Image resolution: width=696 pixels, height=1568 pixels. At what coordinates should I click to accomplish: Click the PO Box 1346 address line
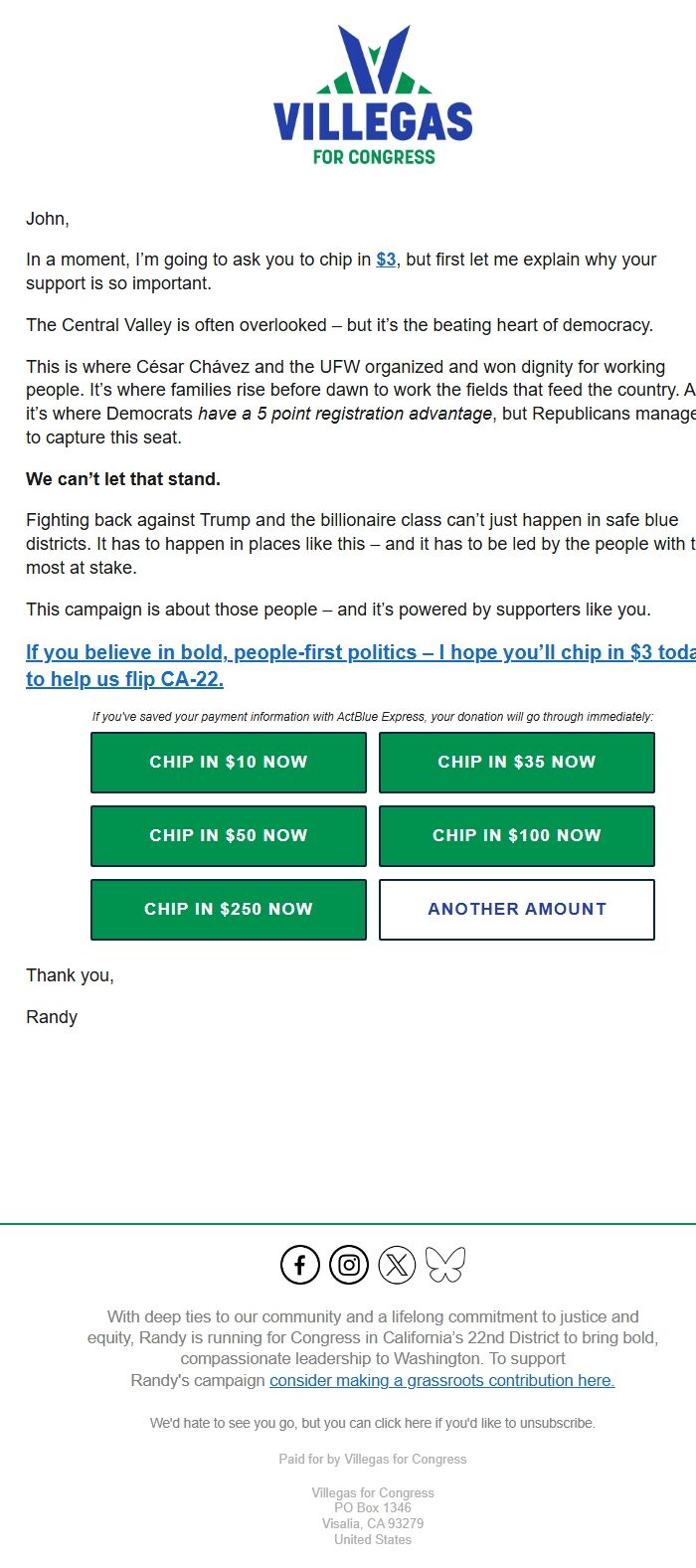coord(373,1507)
